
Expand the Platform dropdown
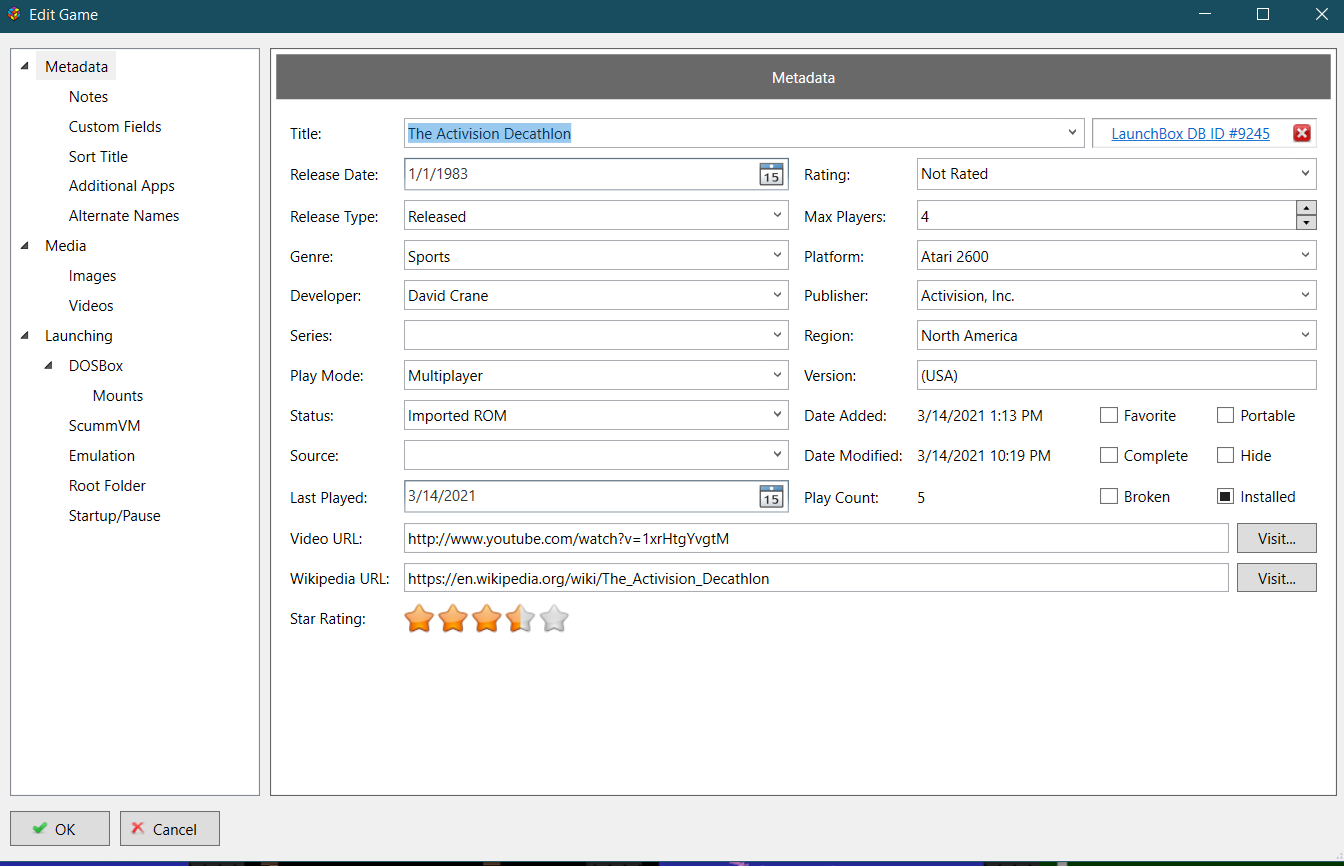pos(1306,256)
